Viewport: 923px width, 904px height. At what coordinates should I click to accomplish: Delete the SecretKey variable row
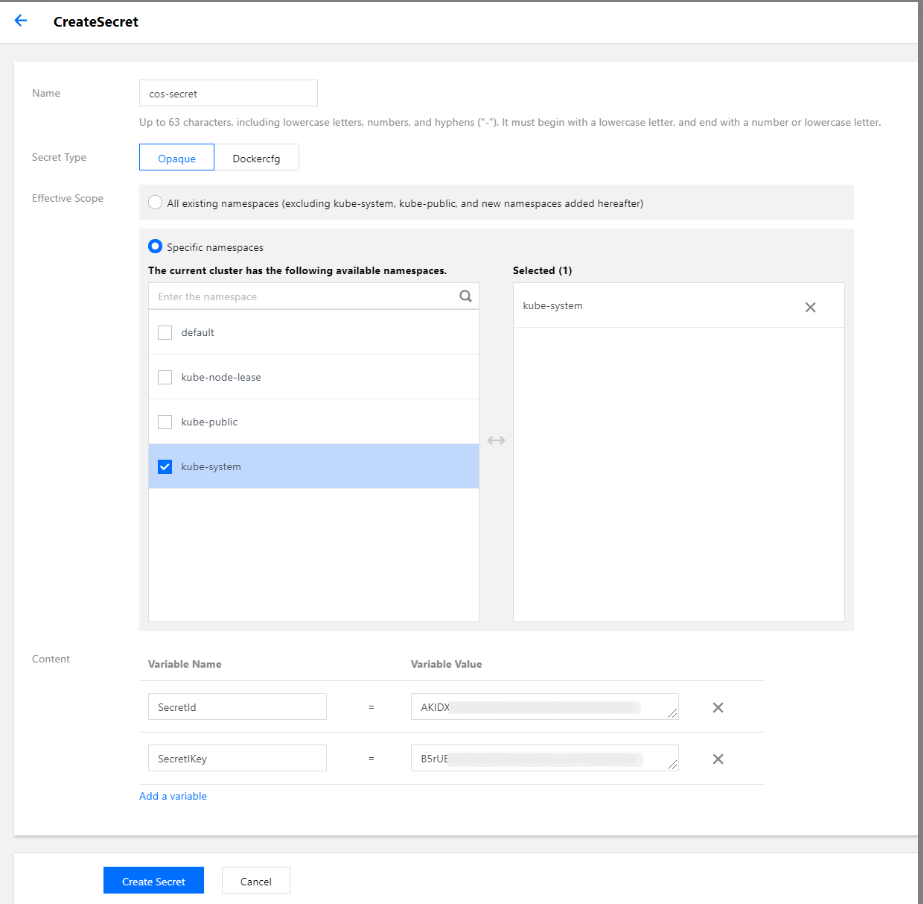point(717,758)
